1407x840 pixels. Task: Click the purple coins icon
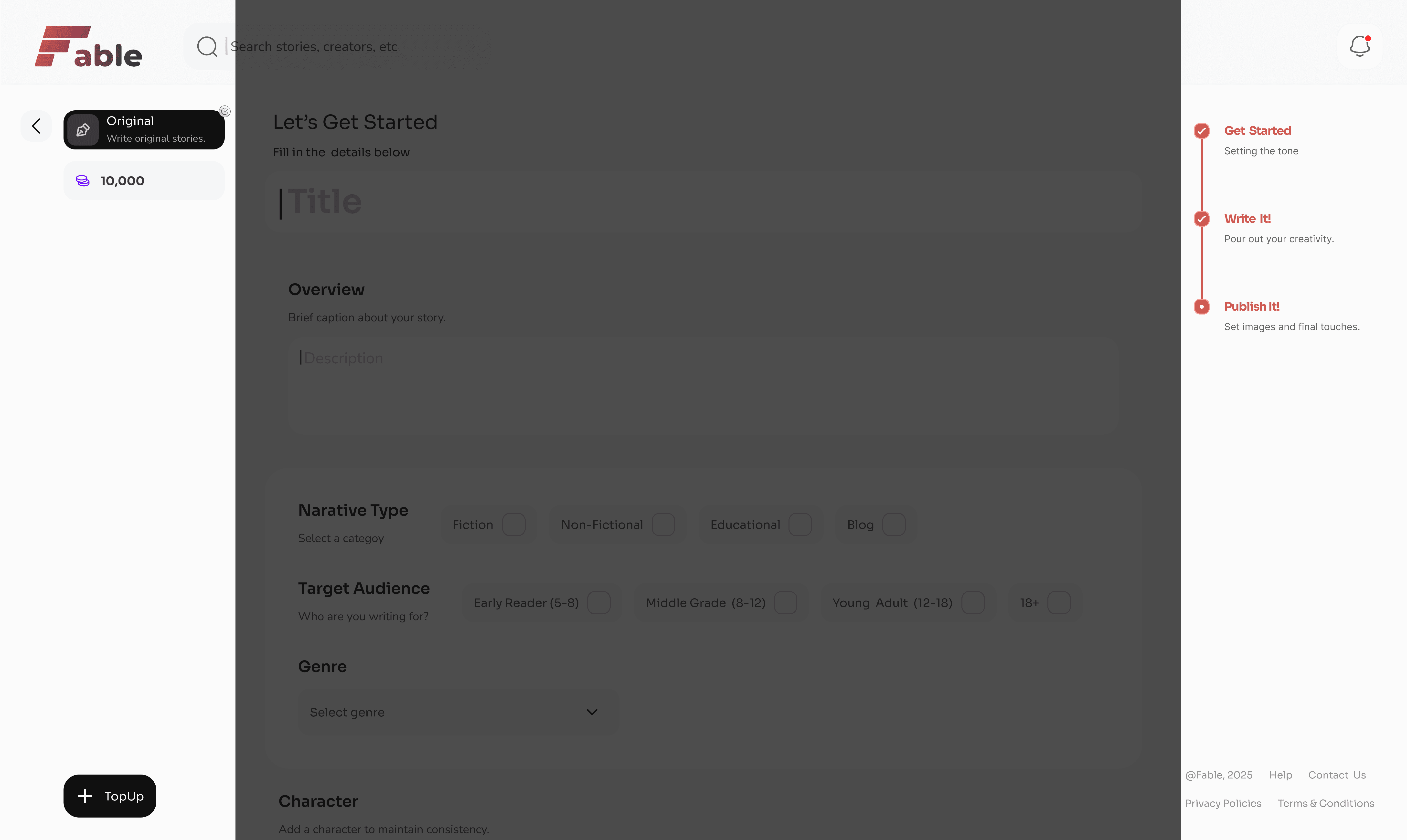point(83,180)
